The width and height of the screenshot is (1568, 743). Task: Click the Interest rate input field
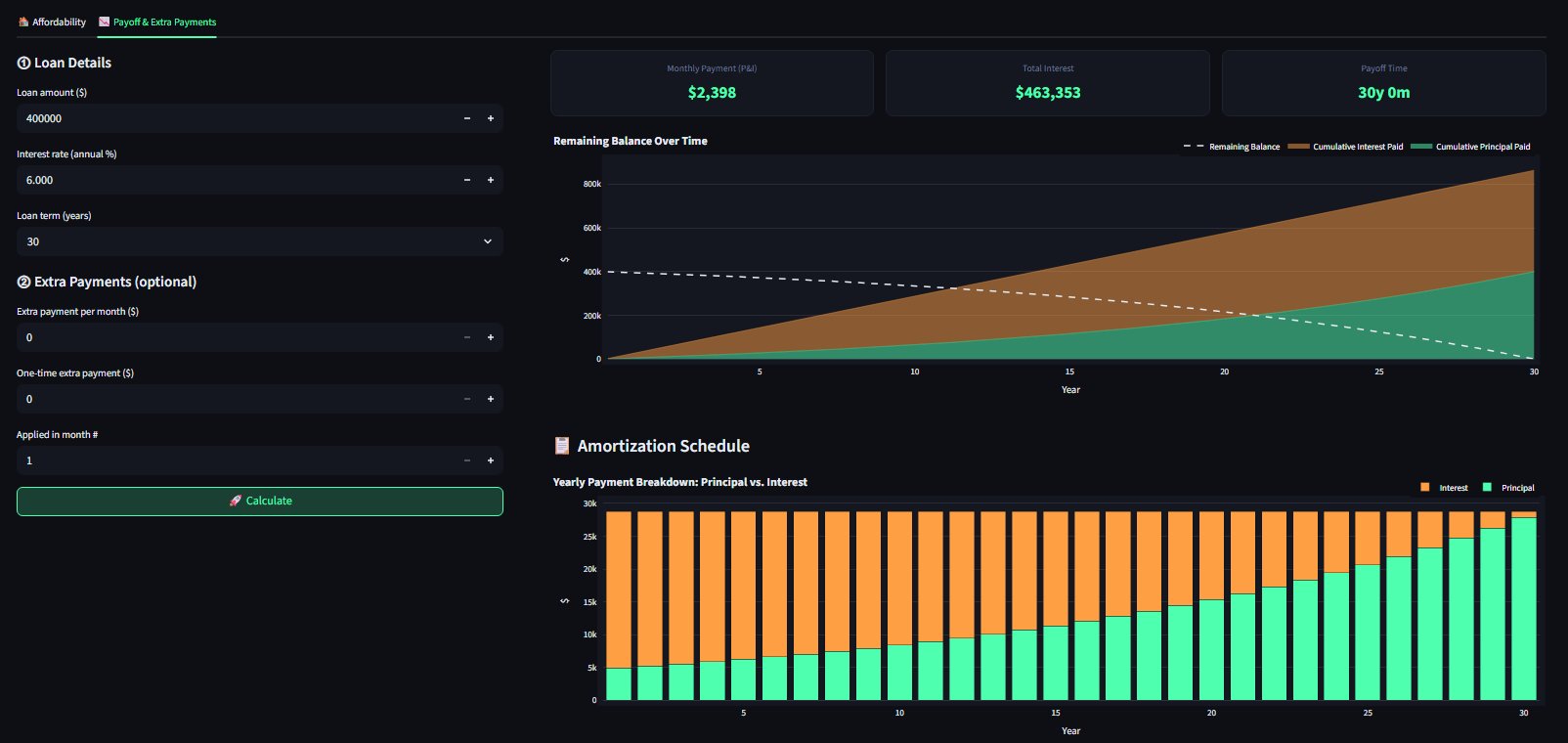[236, 180]
